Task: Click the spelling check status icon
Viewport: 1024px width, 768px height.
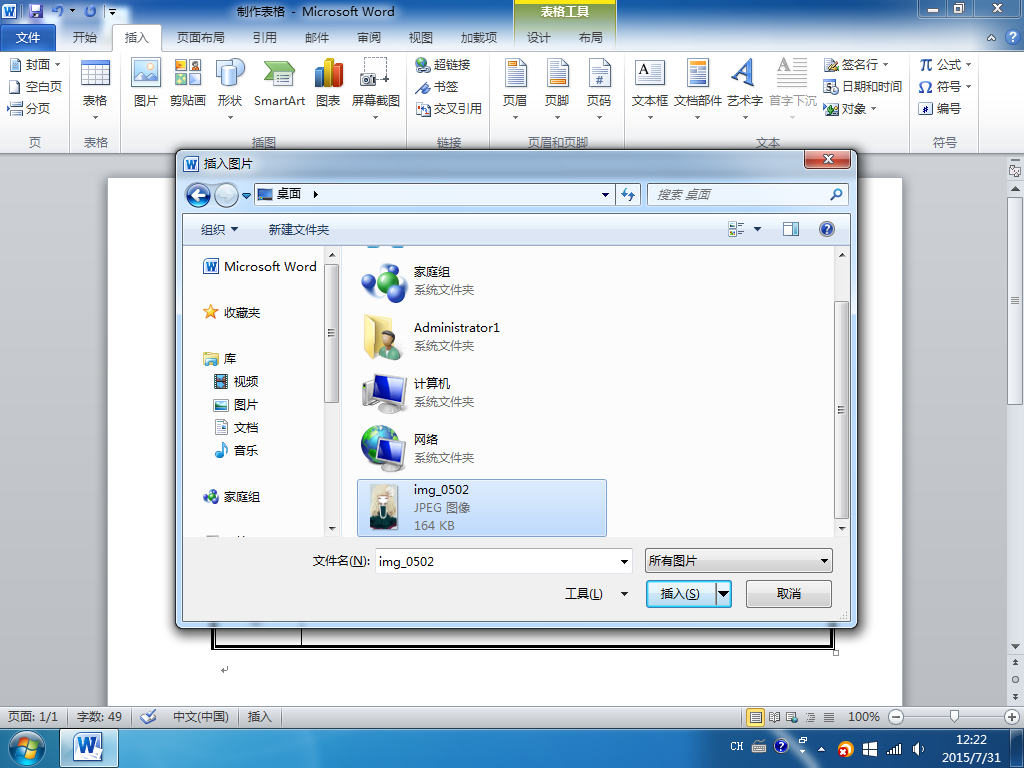Action: [149, 716]
